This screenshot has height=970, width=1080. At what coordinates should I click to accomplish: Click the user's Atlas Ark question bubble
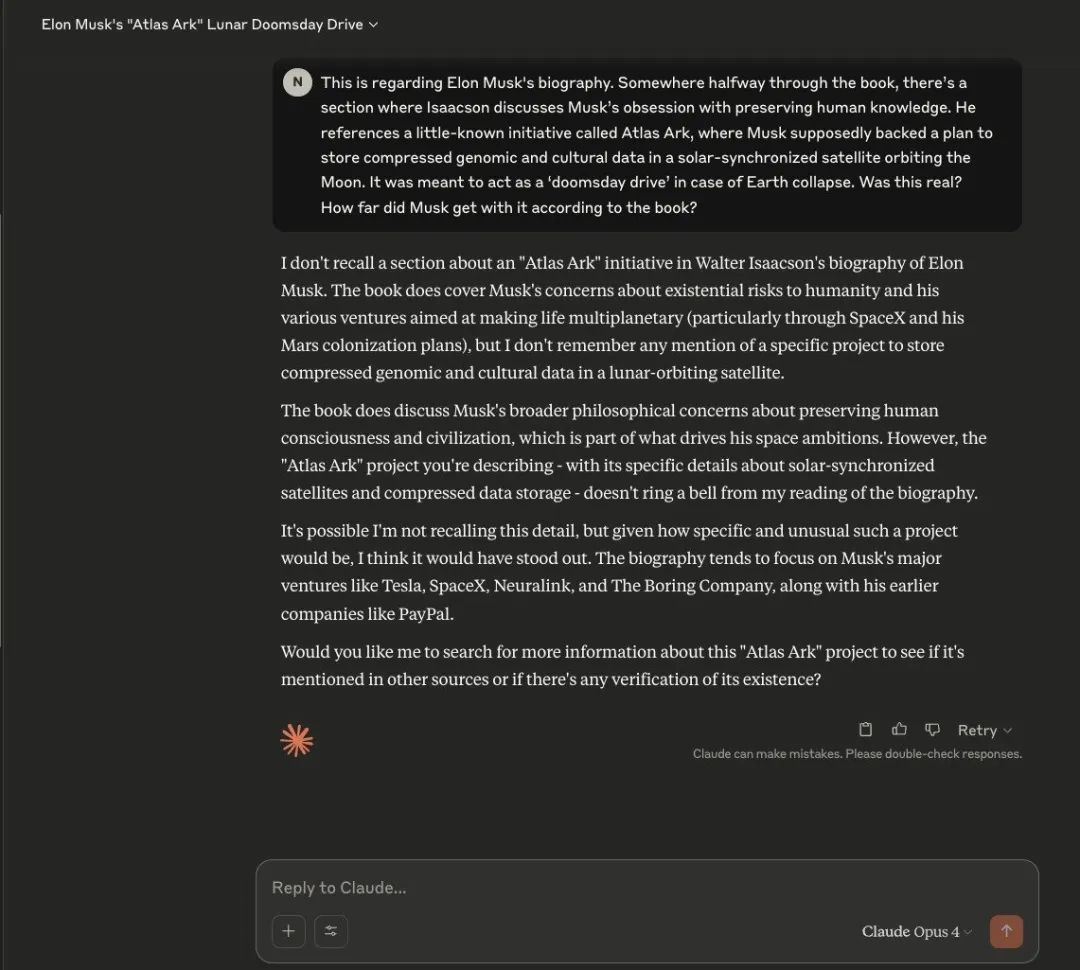click(x=647, y=145)
